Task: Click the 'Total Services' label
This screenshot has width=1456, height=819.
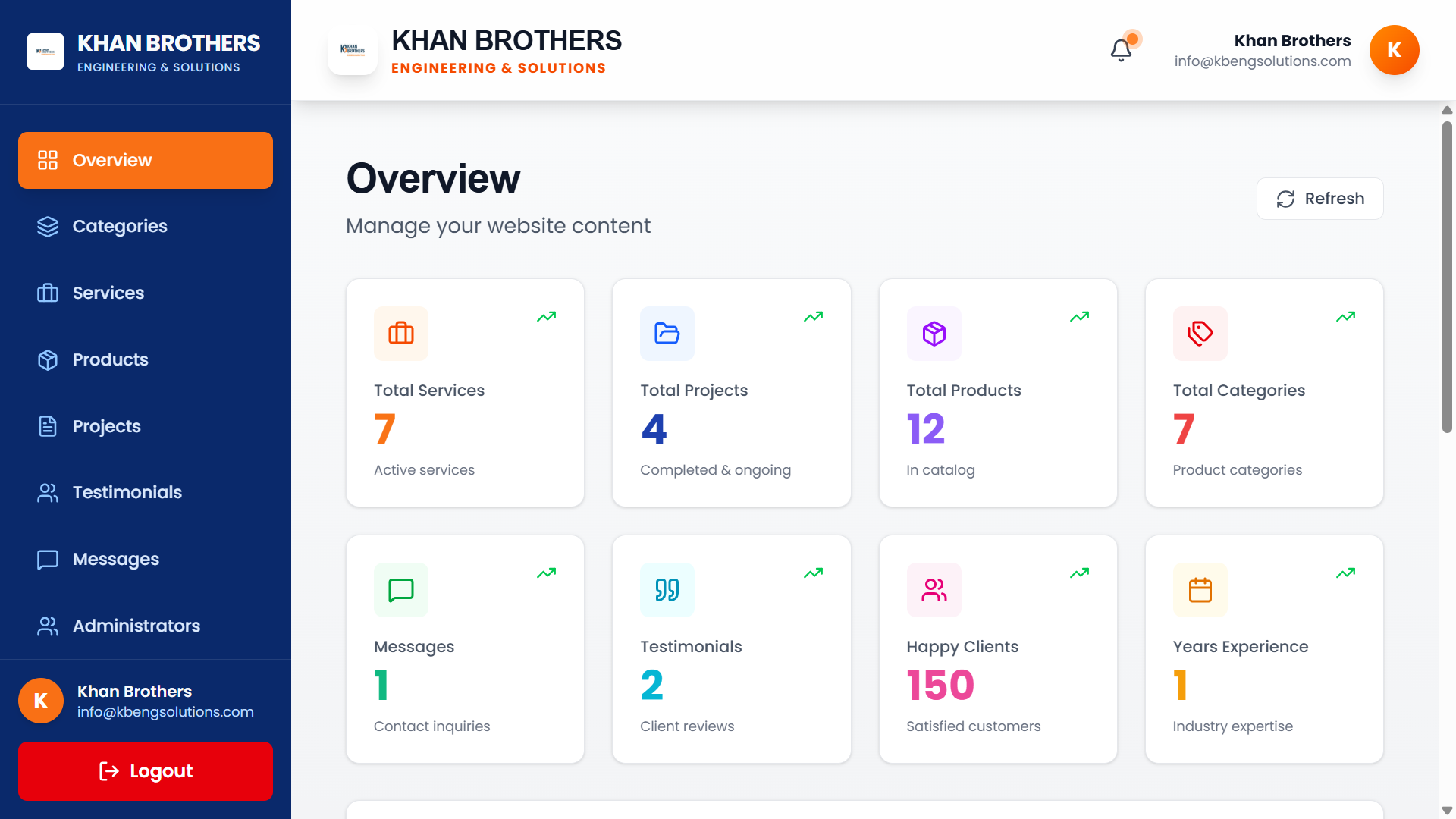Action: 429,391
